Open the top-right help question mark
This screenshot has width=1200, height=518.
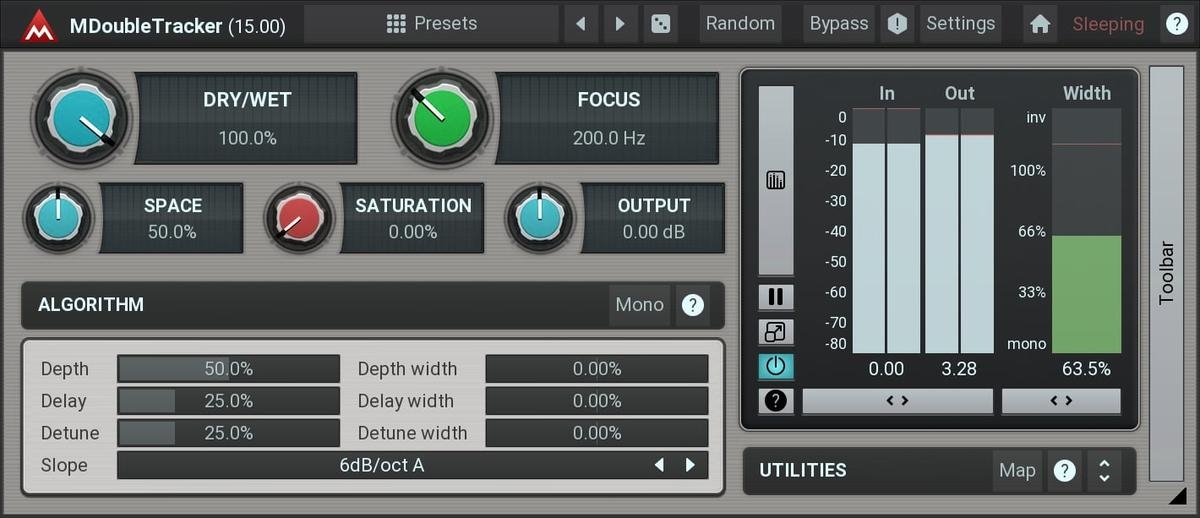(x=1175, y=24)
